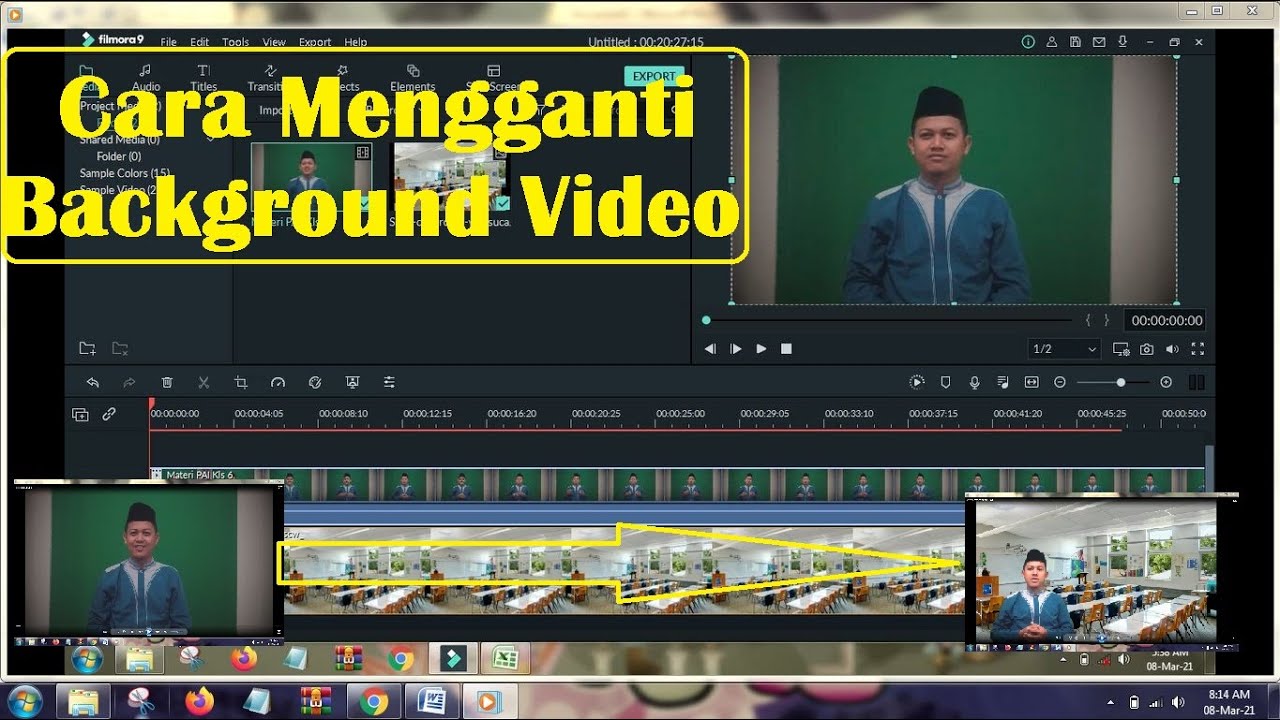Switch to the Audio tab
This screenshot has height=720, width=1280.
pos(146,78)
